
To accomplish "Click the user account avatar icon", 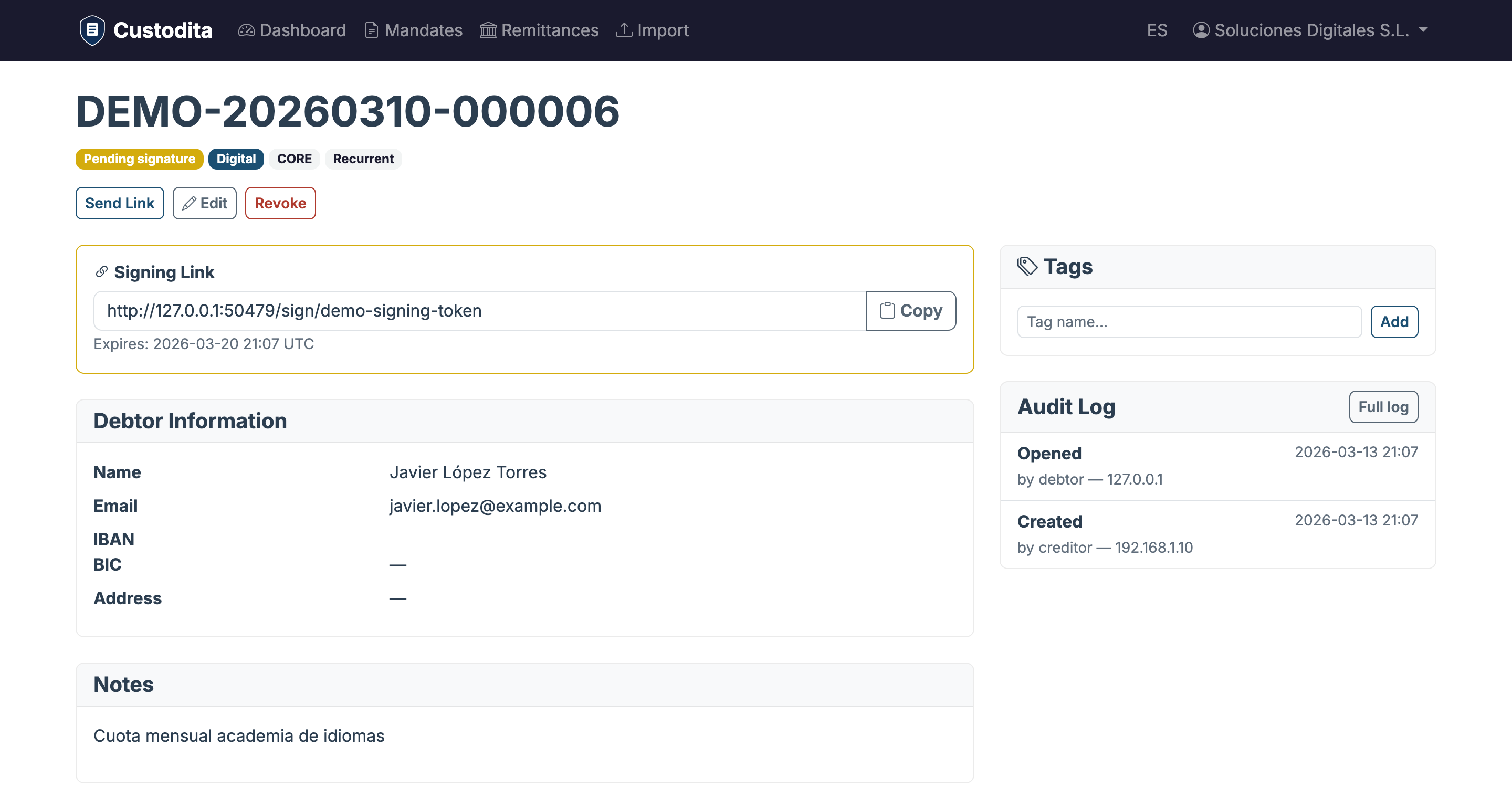I will [x=1201, y=30].
